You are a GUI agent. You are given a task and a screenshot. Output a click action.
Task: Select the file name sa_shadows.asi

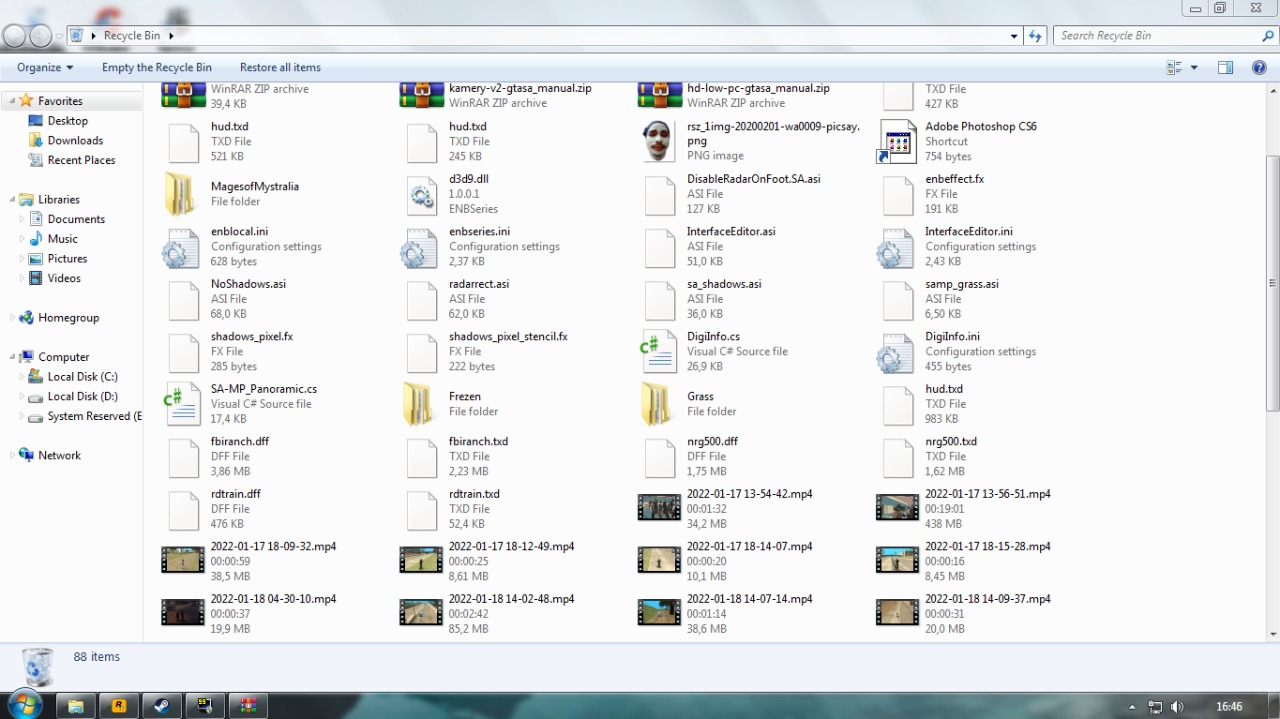tap(724, 284)
